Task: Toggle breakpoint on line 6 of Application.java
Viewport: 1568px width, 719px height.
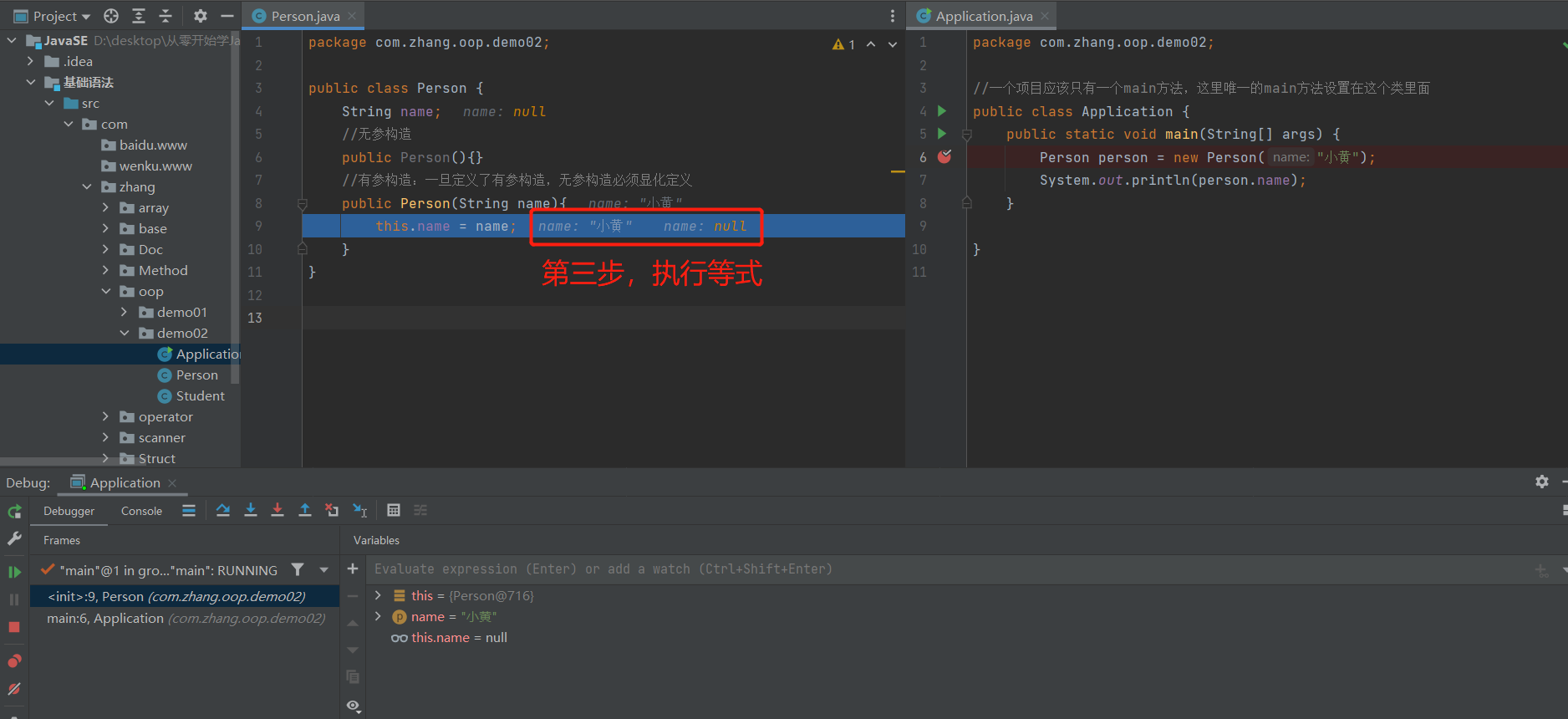Action: [x=944, y=156]
